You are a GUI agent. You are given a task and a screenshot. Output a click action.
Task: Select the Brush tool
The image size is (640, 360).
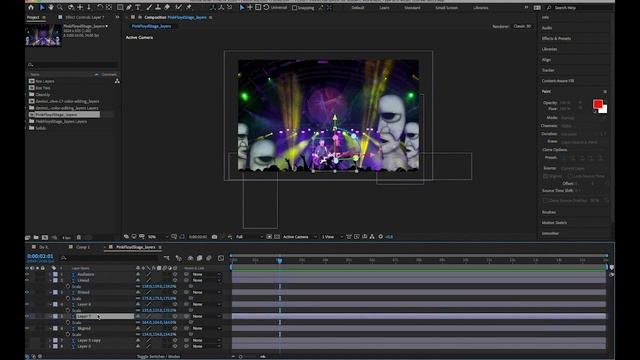point(149,7)
